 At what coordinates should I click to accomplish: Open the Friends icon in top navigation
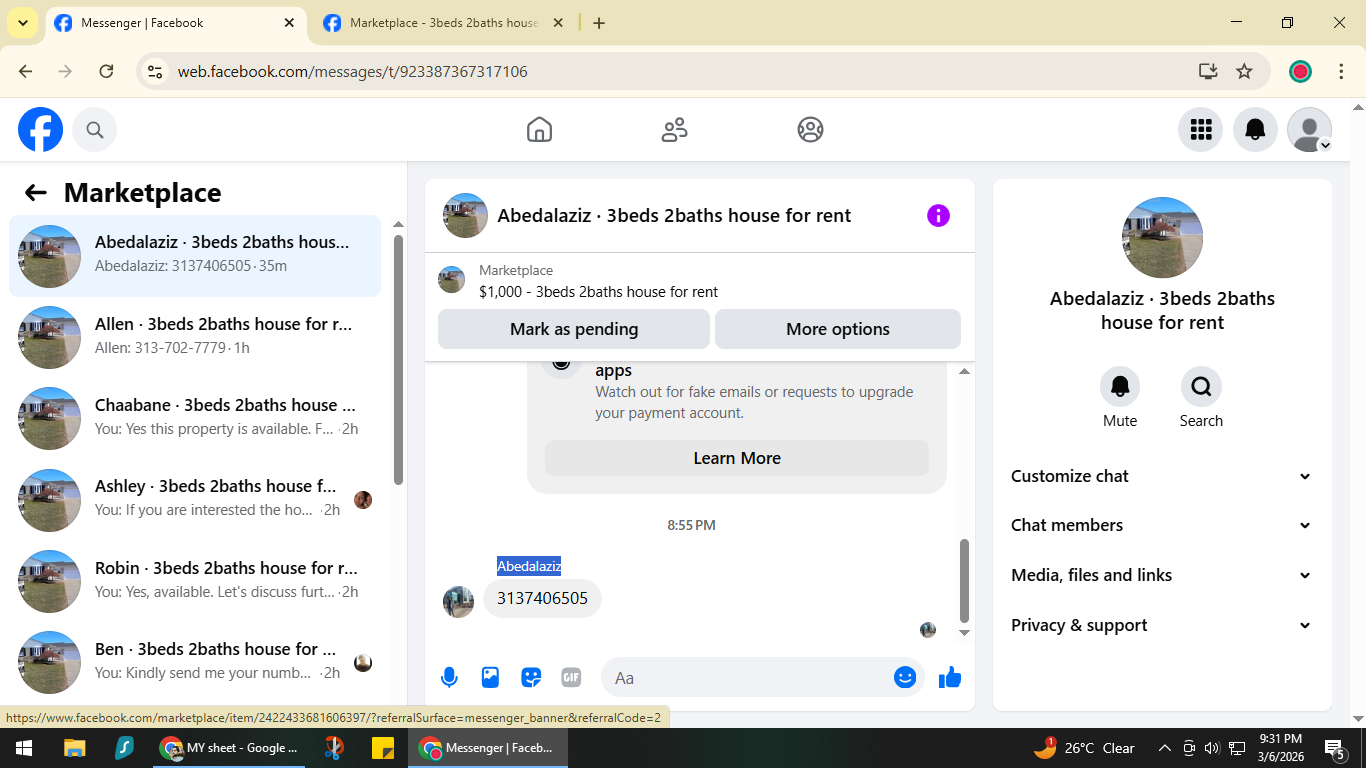click(675, 130)
